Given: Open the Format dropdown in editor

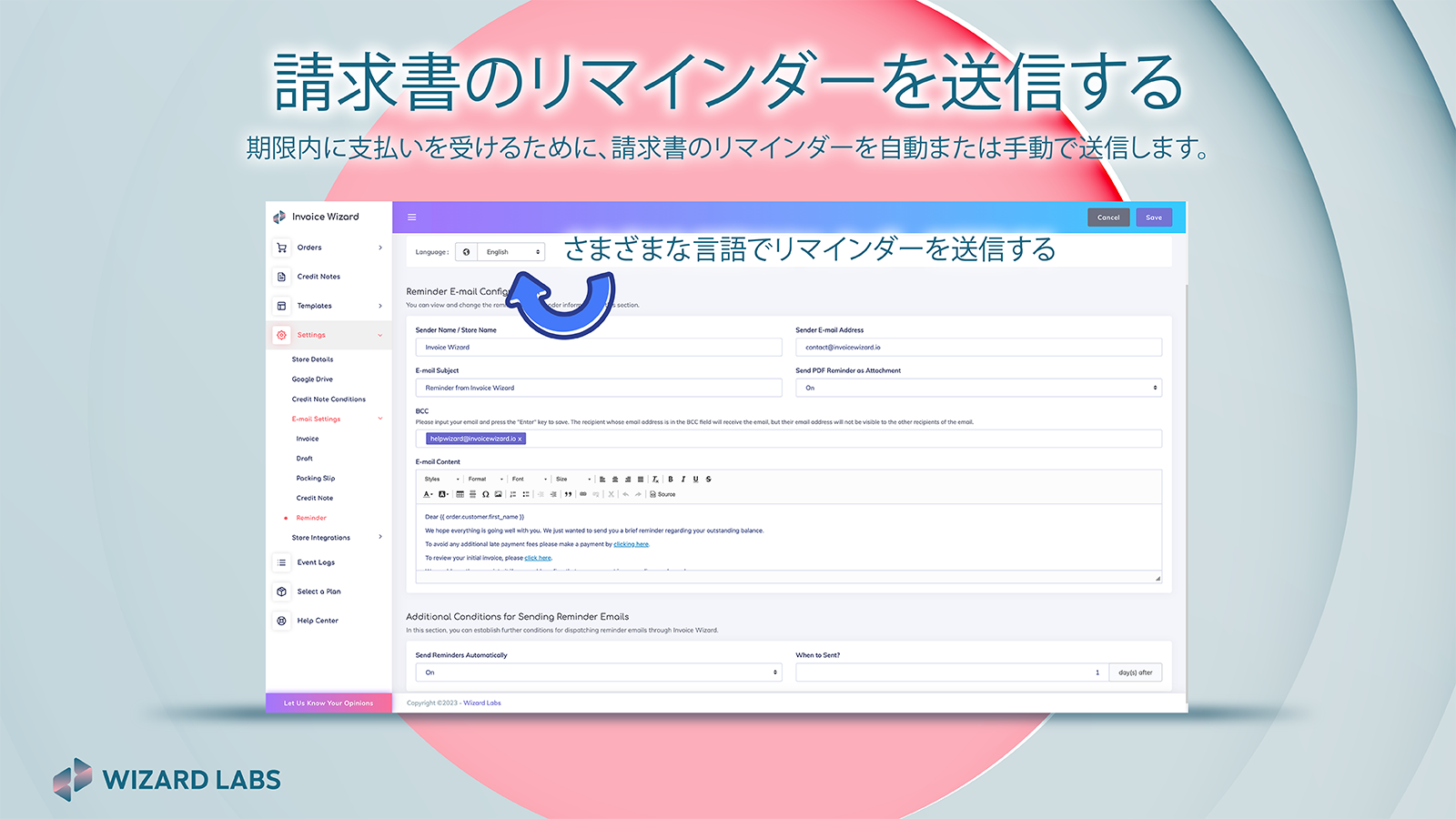Looking at the screenshot, I should (x=486, y=479).
